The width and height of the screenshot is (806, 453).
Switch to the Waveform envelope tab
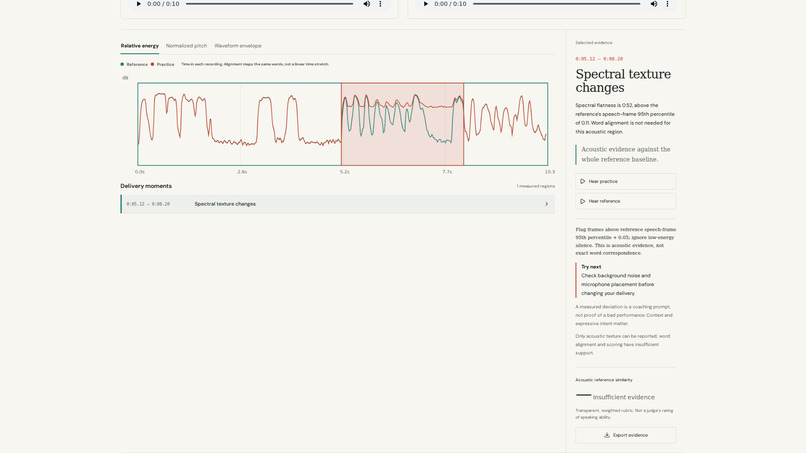[x=238, y=46]
